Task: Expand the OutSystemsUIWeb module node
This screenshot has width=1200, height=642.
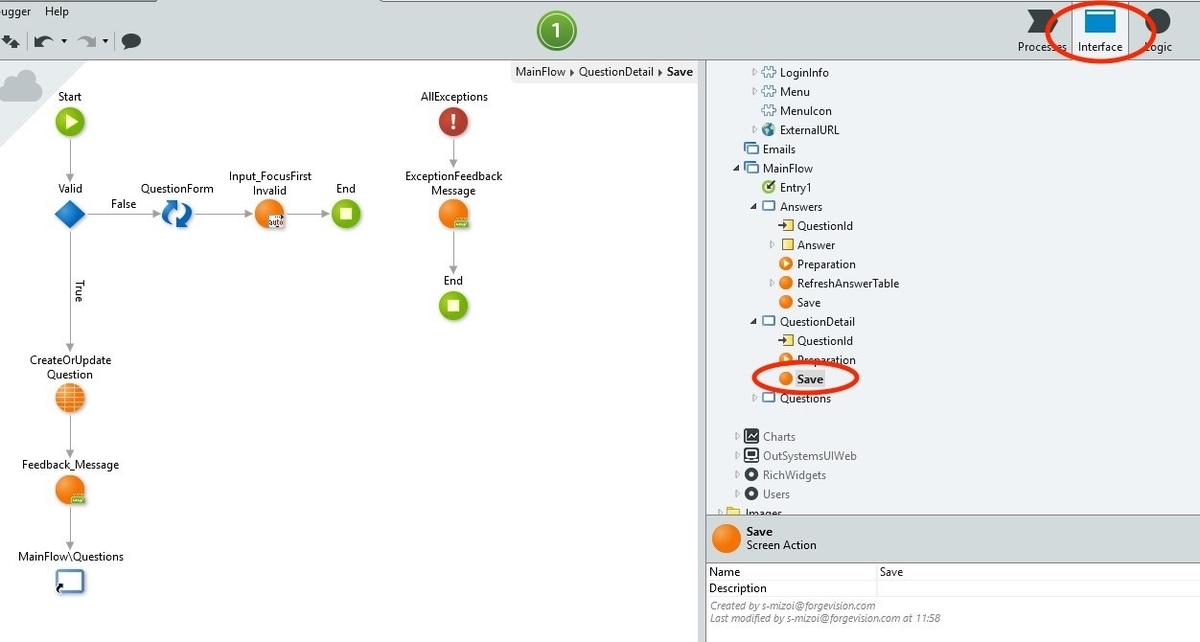Action: [737, 456]
